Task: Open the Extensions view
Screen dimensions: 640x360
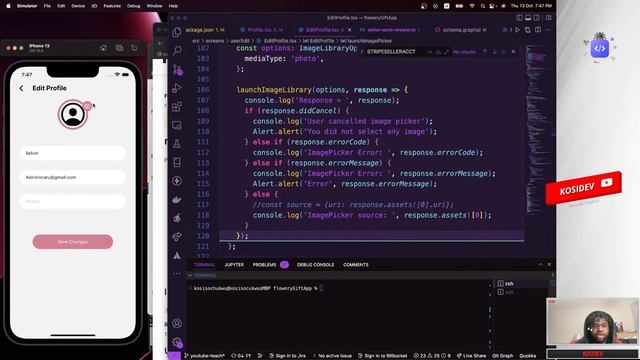Action: click(177, 107)
